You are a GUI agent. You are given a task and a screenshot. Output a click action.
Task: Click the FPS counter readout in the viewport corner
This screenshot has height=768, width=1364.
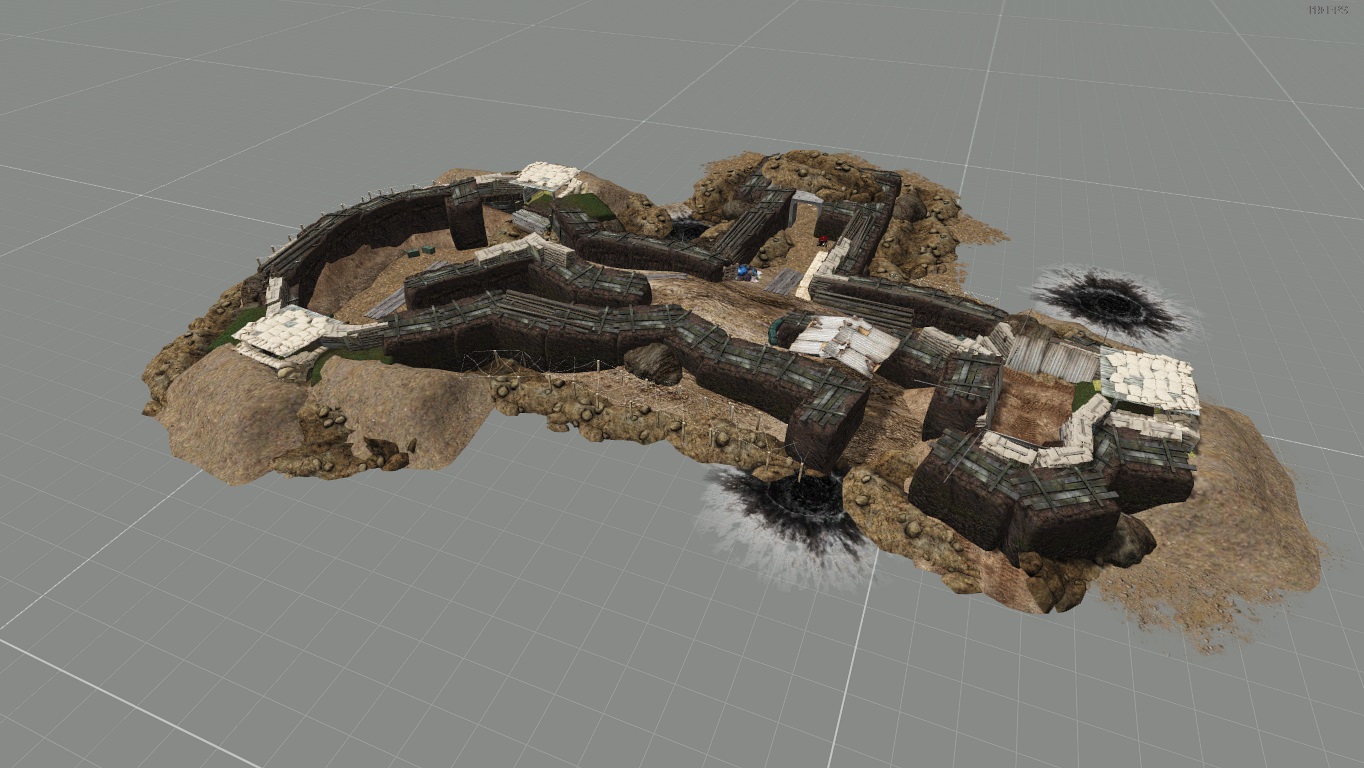(1330, 11)
